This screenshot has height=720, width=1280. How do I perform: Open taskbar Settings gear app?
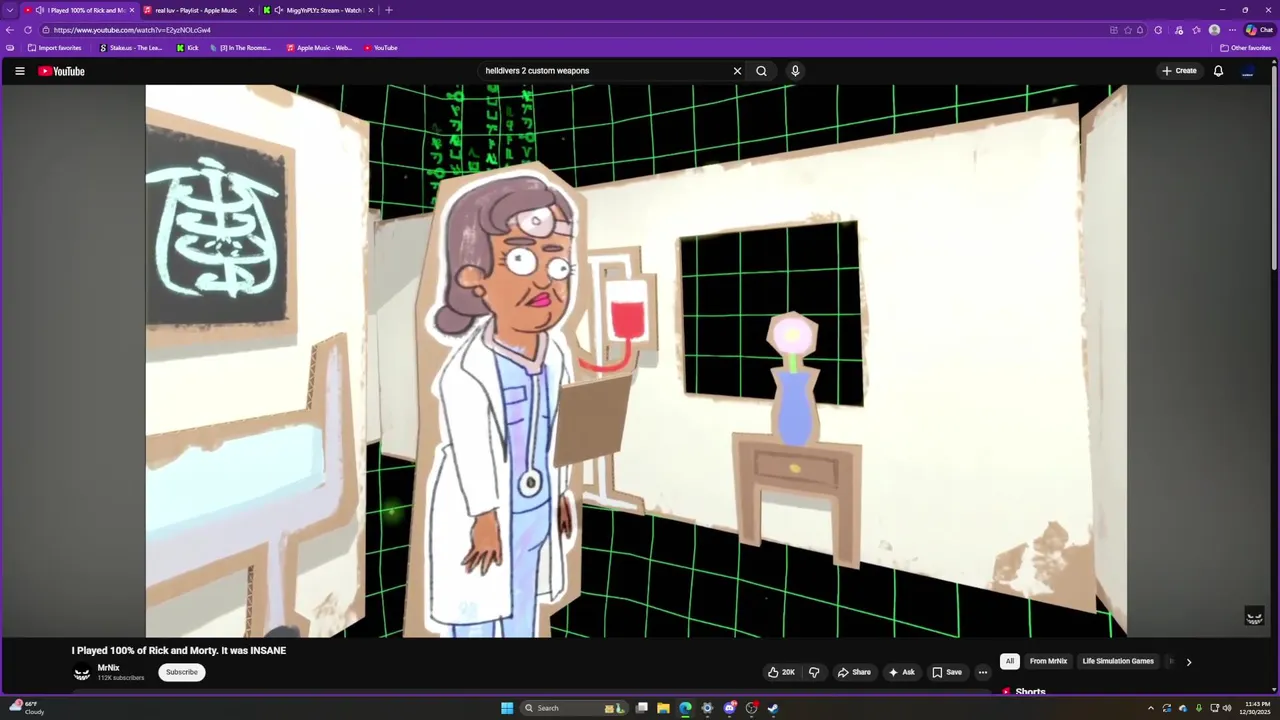[707, 708]
